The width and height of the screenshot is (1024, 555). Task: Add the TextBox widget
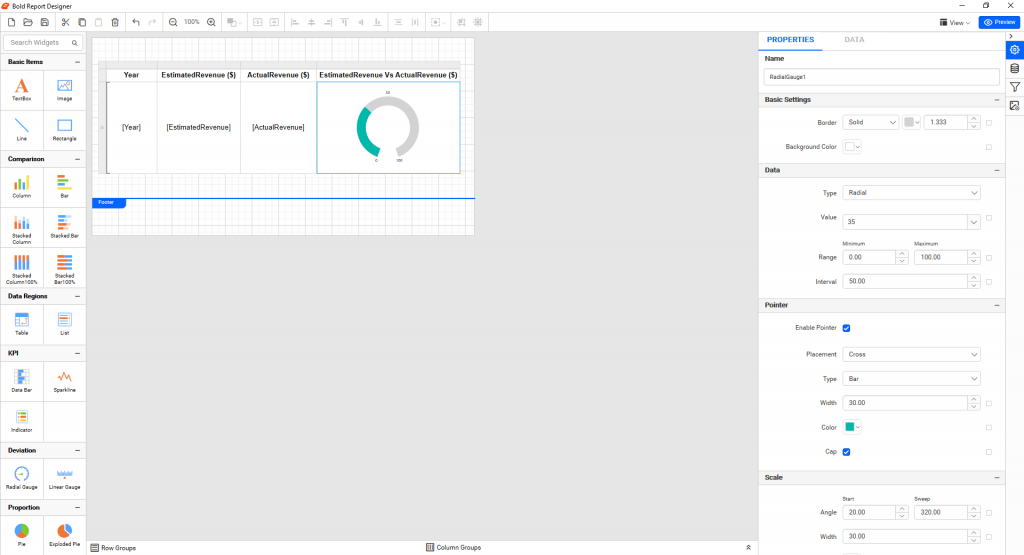pyautogui.click(x=22, y=90)
